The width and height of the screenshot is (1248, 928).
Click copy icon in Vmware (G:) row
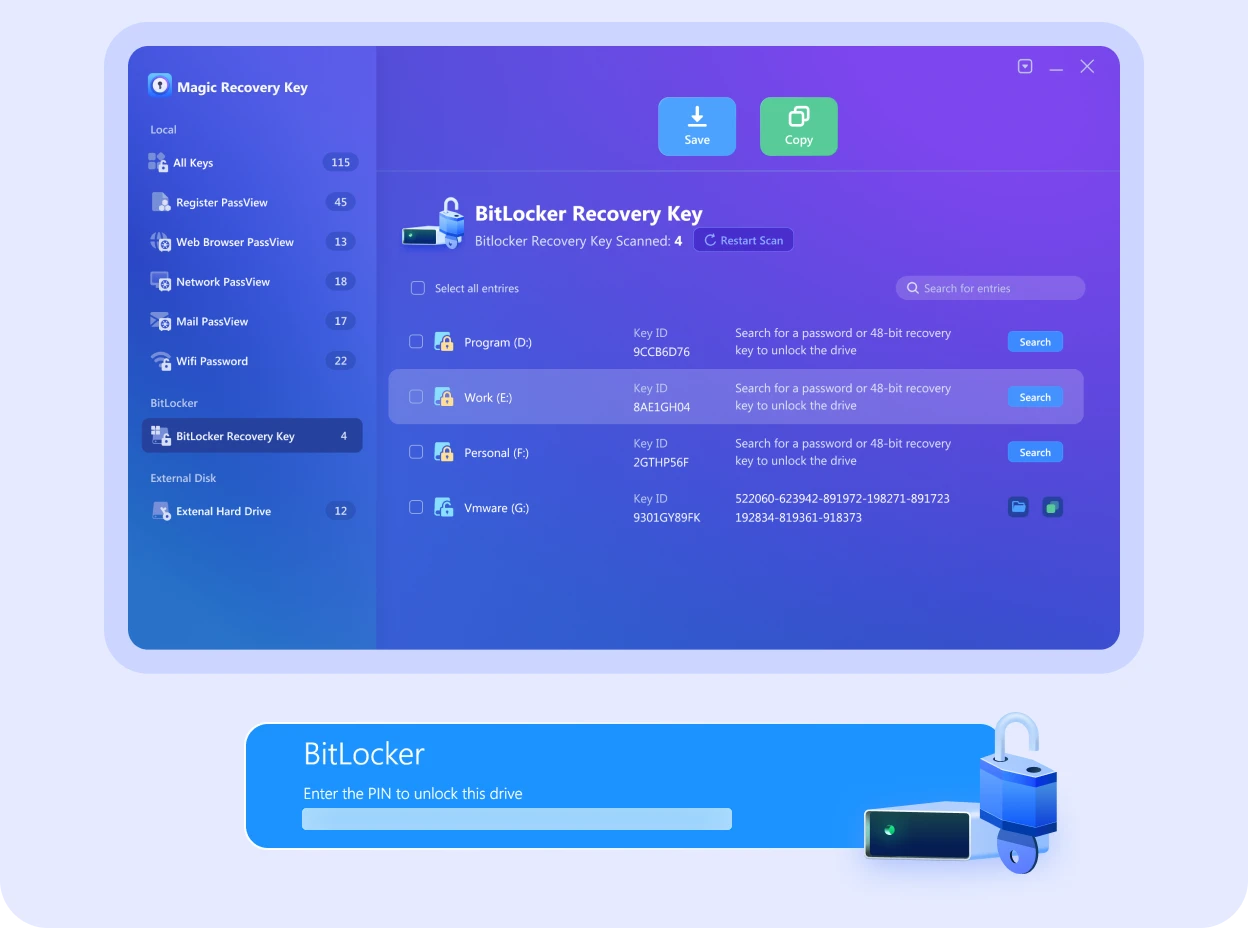tap(1052, 507)
